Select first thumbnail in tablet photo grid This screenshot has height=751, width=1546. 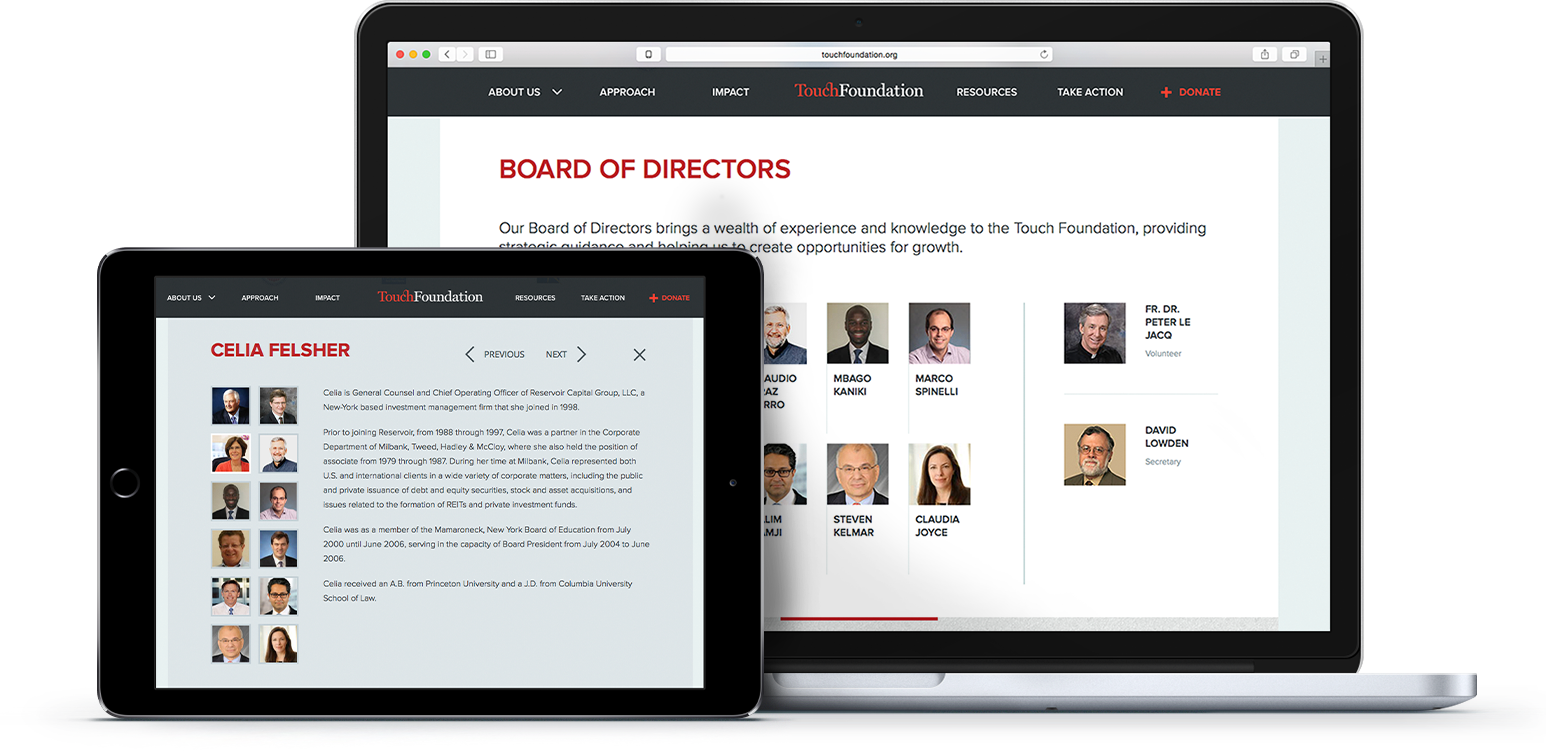point(231,406)
